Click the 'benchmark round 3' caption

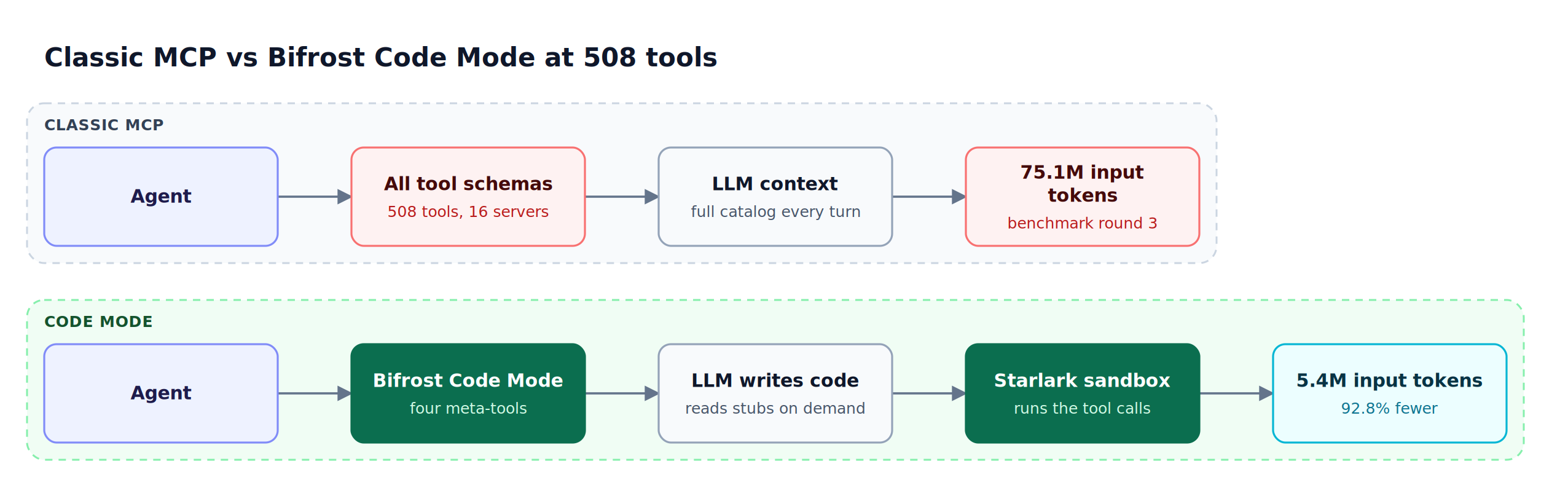[1082, 224]
